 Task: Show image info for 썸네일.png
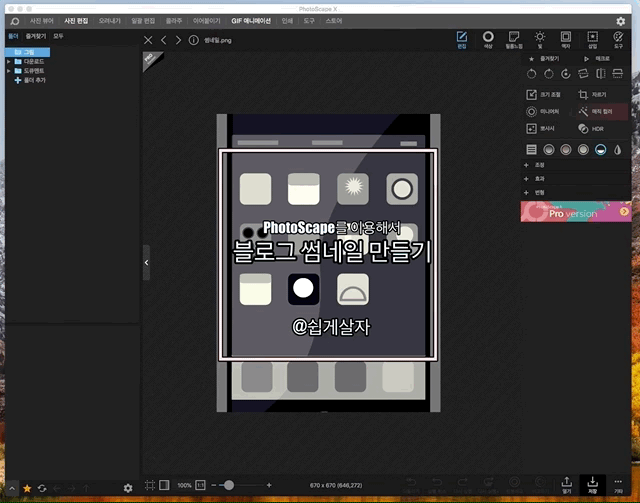[x=193, y=40]
